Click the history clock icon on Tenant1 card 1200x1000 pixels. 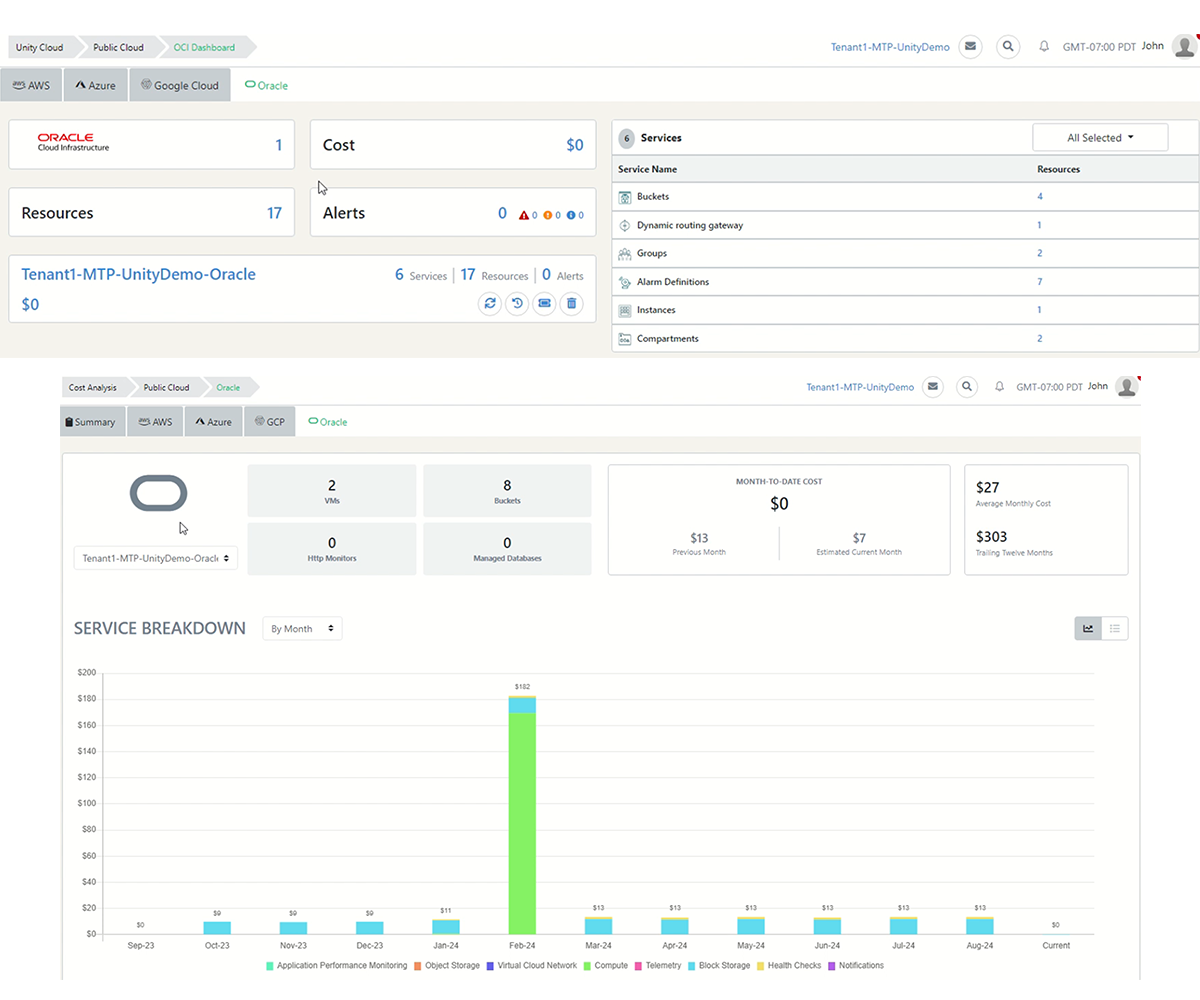517,302
